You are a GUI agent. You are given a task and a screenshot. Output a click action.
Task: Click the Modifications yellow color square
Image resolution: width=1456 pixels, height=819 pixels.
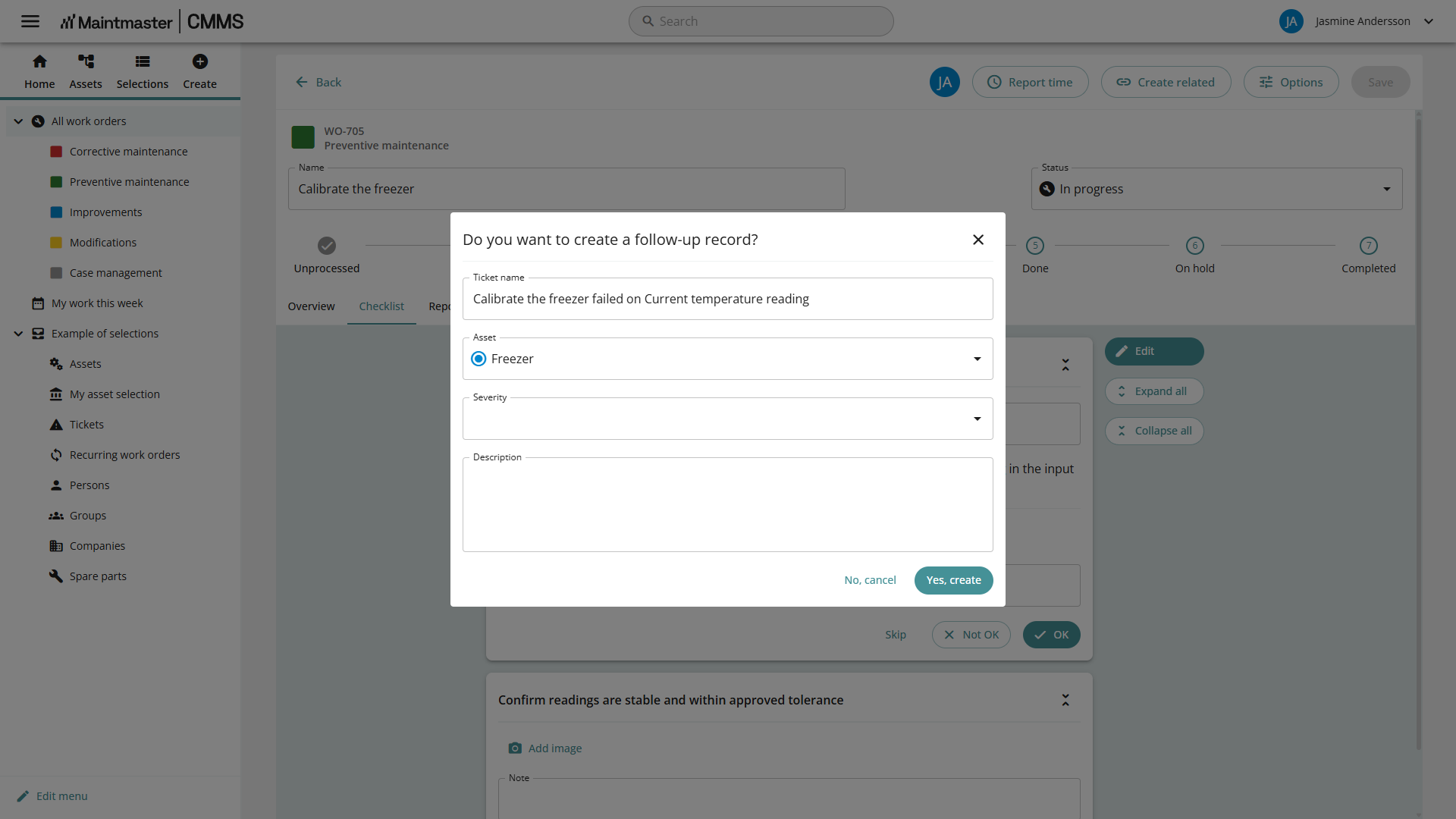[x=56, y=243]
